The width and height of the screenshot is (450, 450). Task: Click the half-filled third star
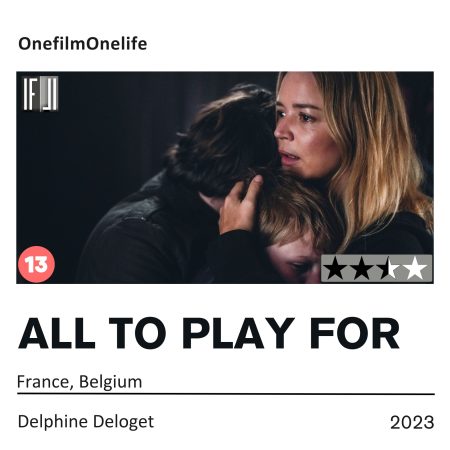(x=388, y=268)
